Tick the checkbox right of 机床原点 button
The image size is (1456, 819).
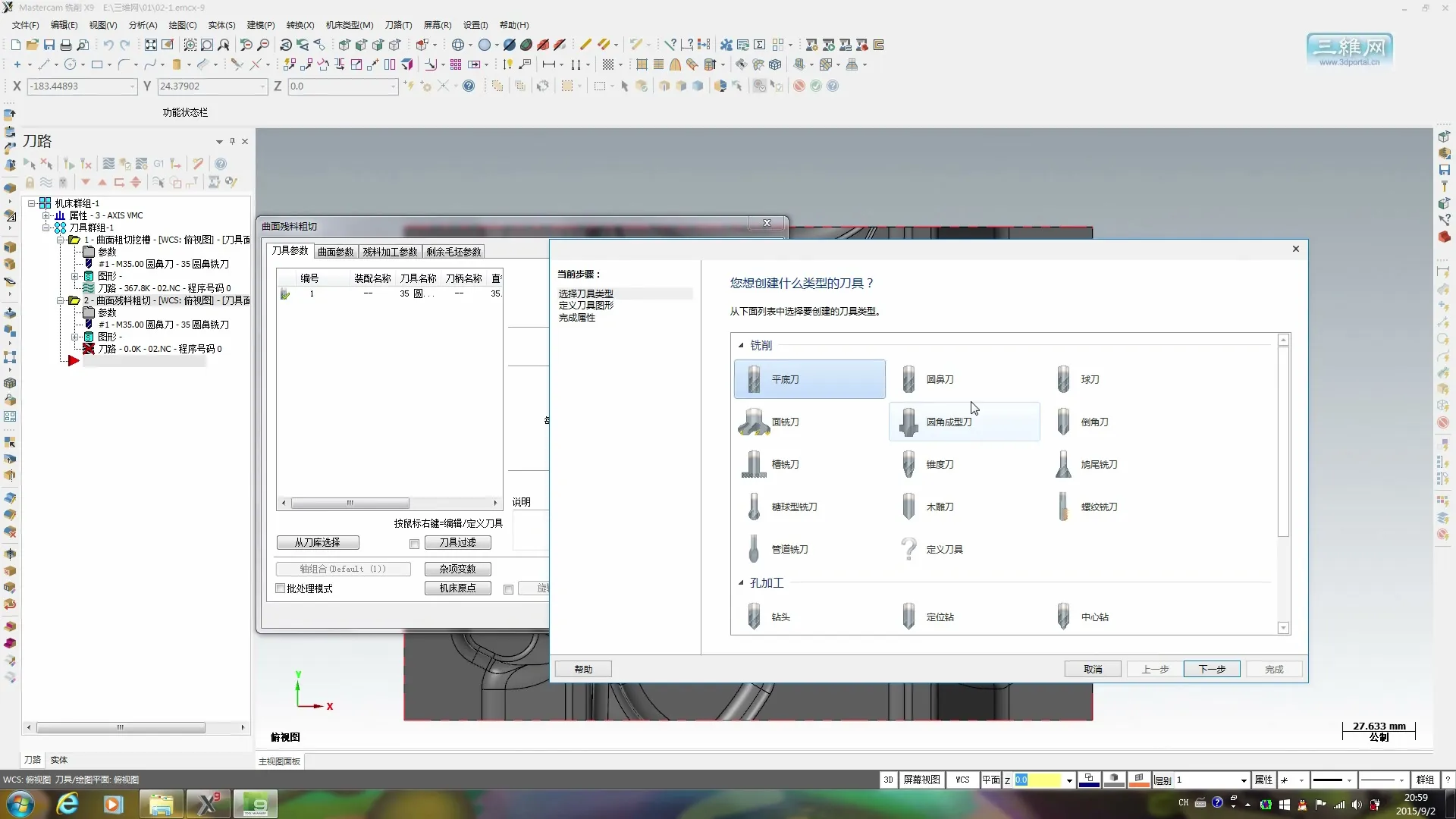point(508,589)
